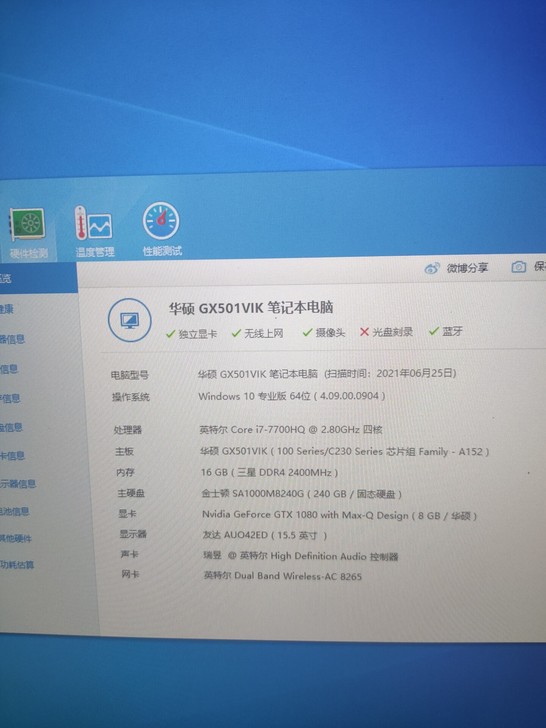Click the 主硬盘 row label

click(x=131, y=493)
